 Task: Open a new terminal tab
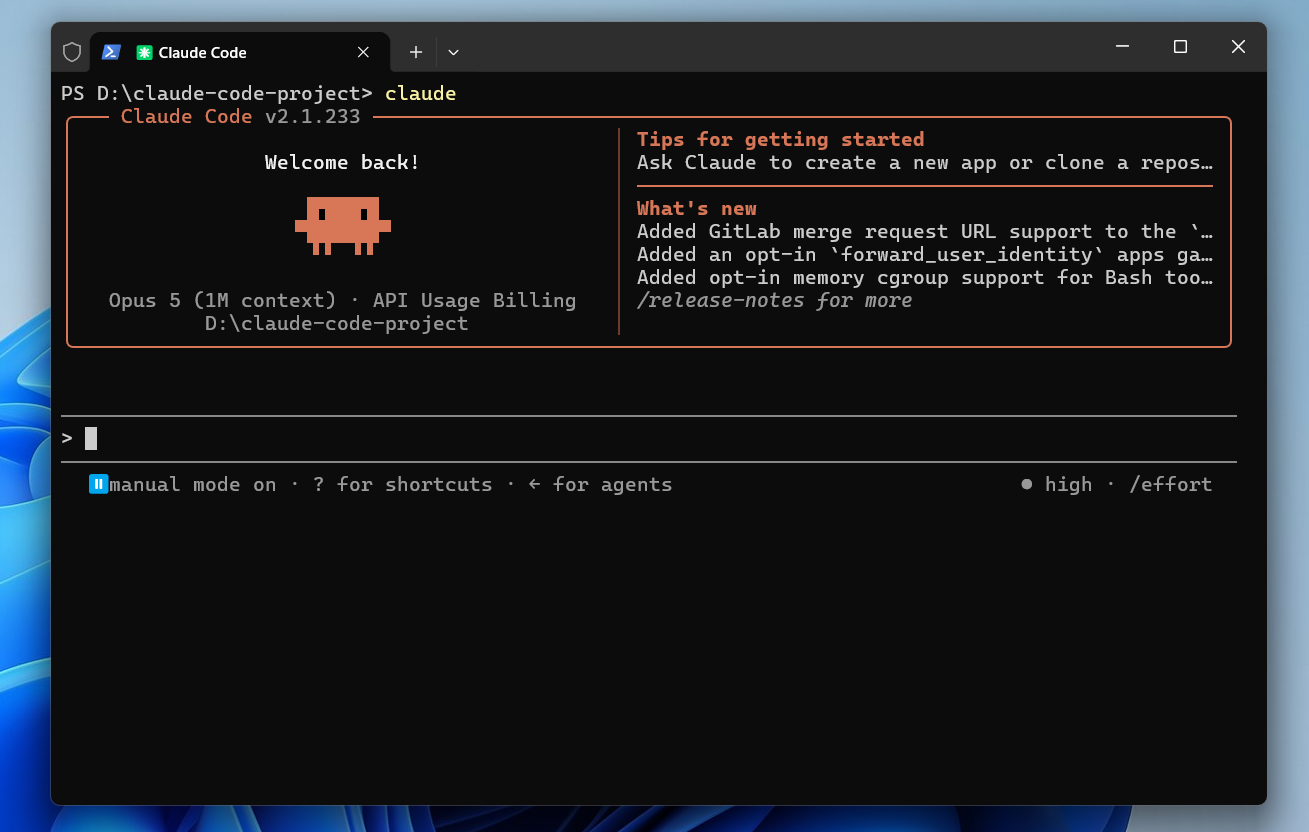pyautogui.click(x=416, y=52)
